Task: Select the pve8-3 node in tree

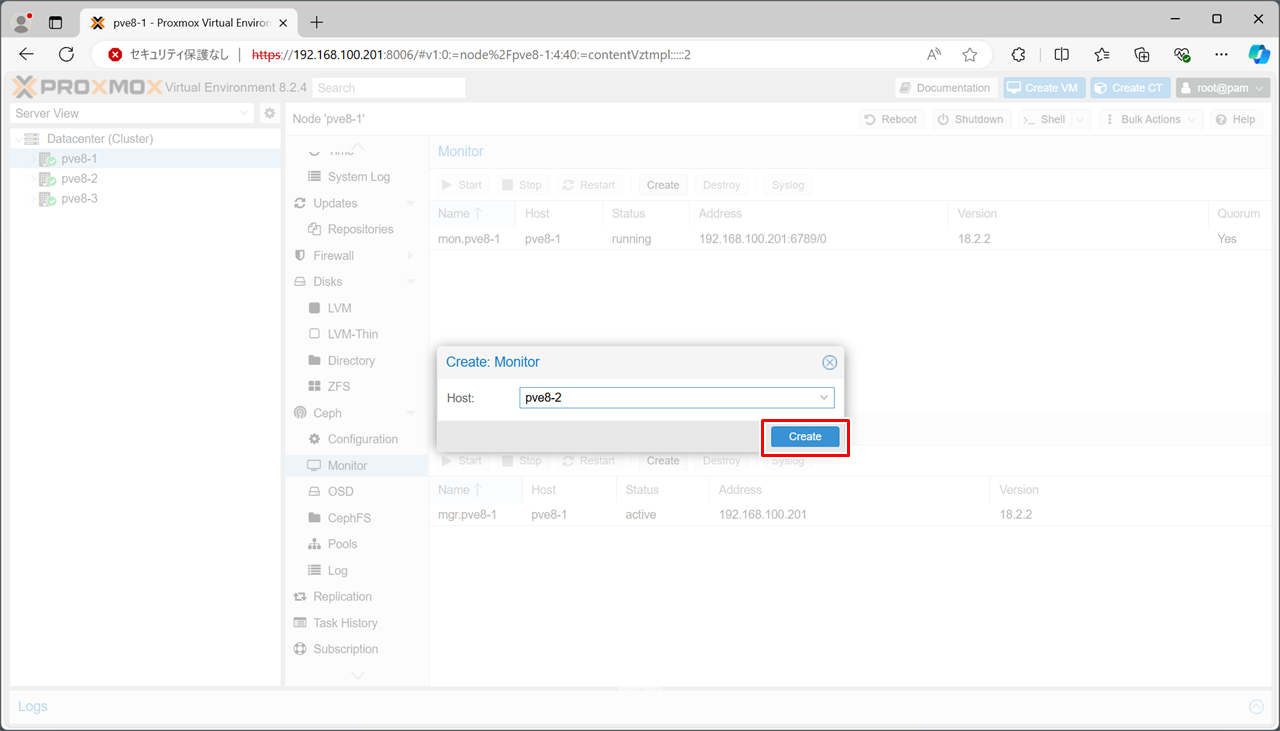Action: coord(79,199)
